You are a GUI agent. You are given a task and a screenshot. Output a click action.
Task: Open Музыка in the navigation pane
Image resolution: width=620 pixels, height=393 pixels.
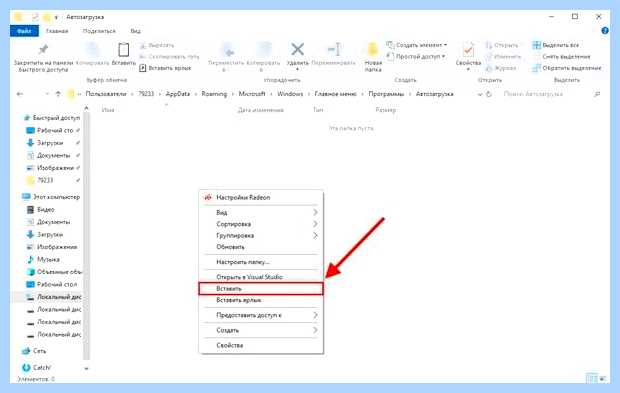pos(43,259)
